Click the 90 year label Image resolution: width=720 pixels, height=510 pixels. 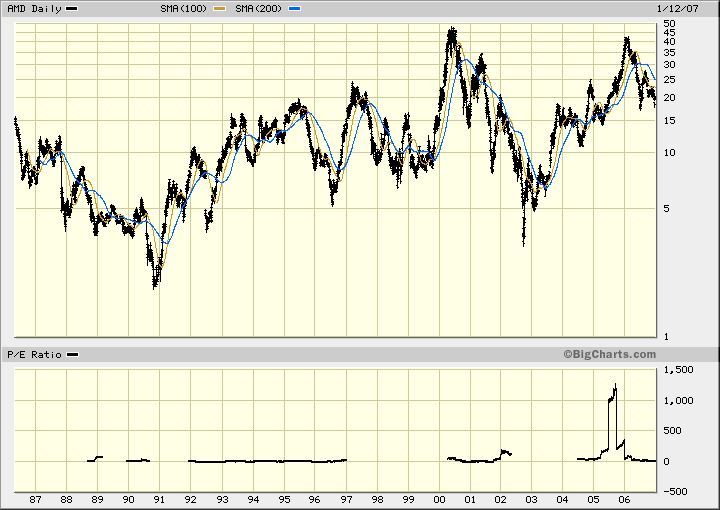click(129, 499)
